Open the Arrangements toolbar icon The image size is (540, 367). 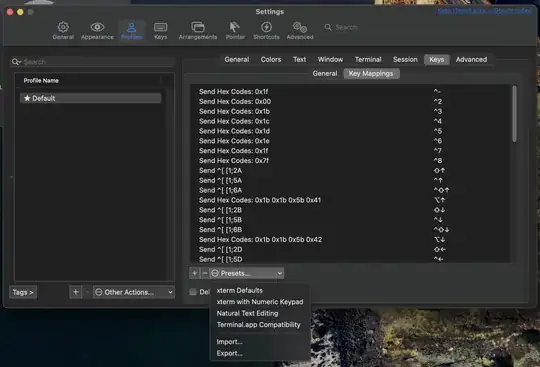(x=198, y=31)
